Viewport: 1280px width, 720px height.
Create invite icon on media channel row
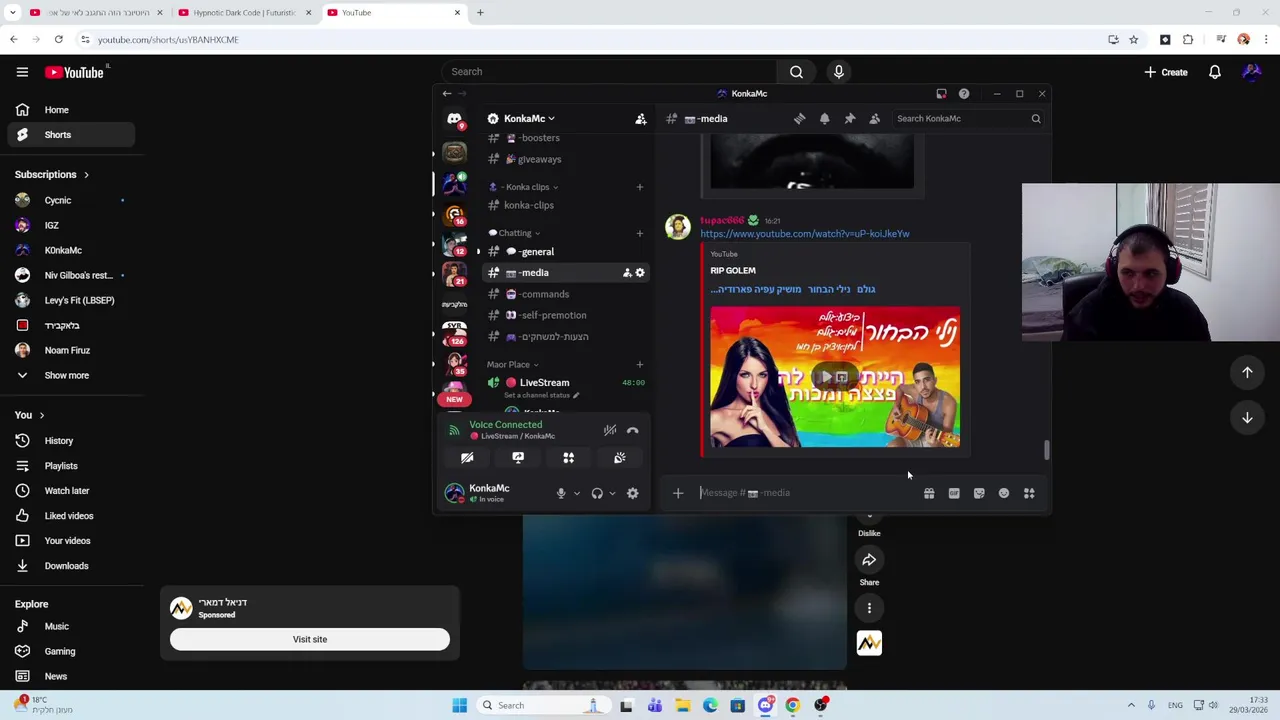coord(627,273)
